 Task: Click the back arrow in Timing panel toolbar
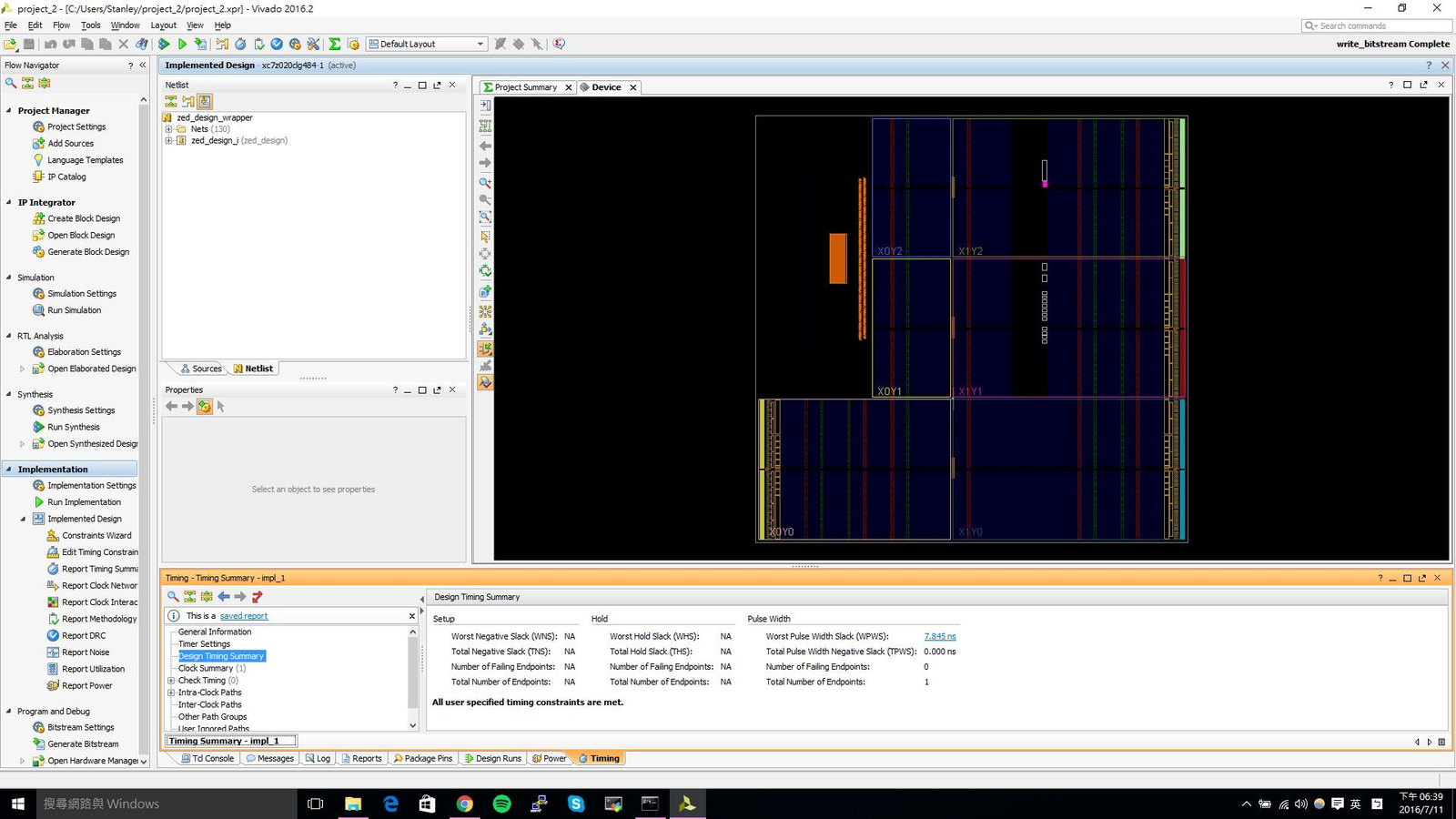[x=224, y=597]
